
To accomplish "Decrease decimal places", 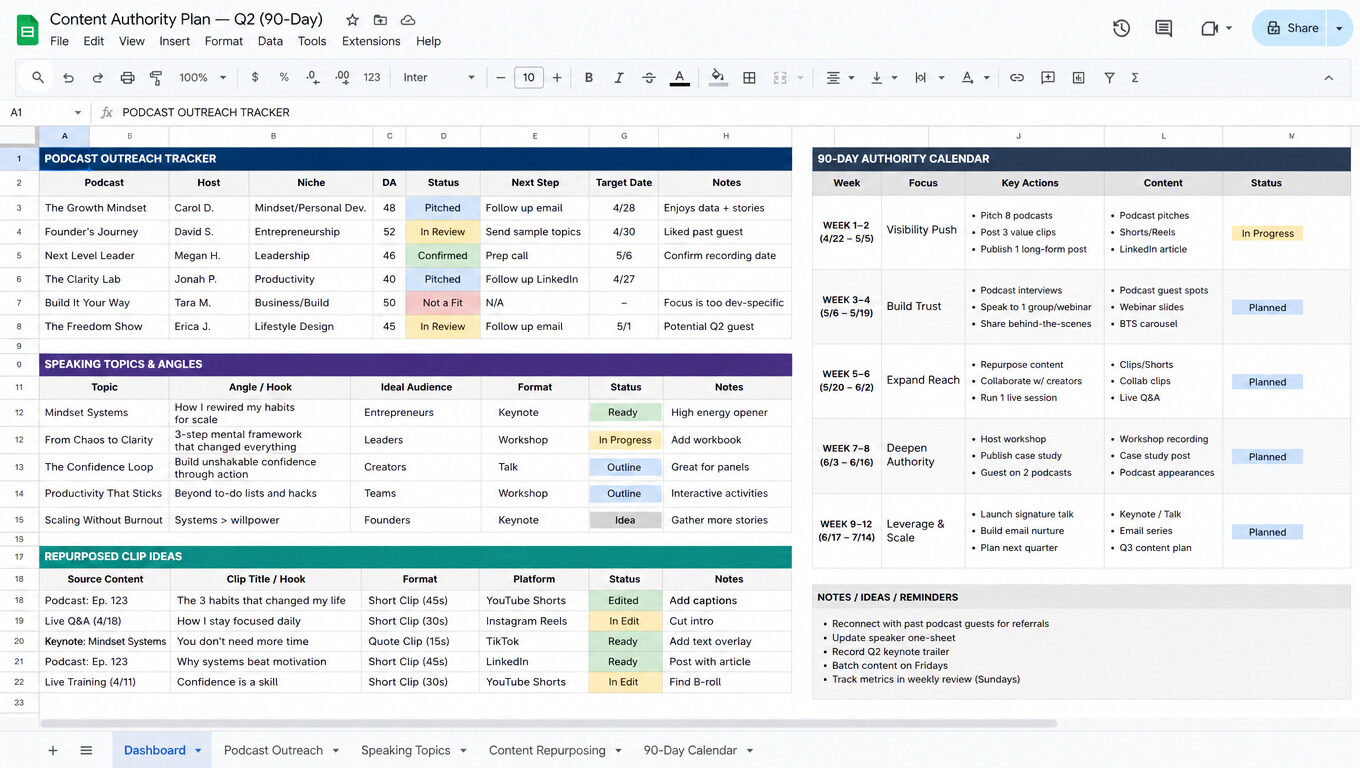I will (x=313, y=77).
